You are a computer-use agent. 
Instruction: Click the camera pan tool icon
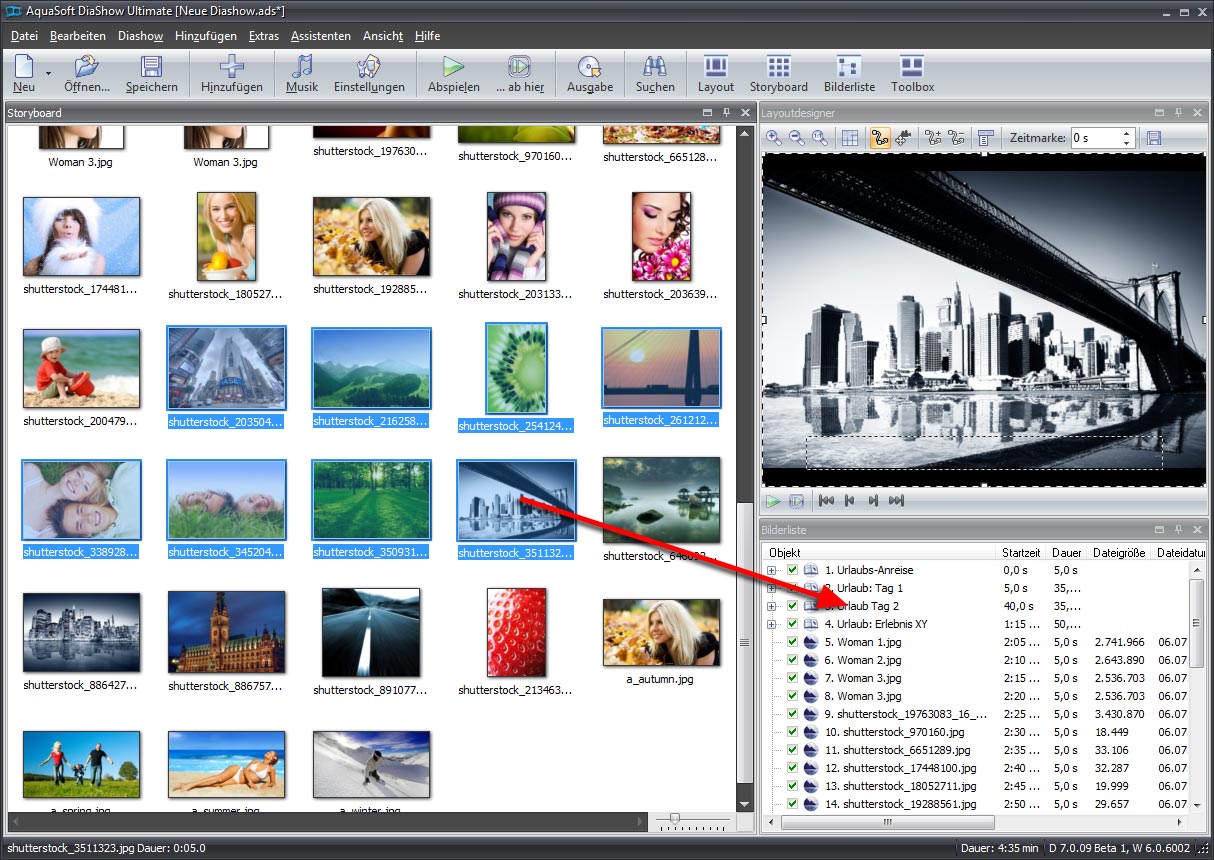pyautogui.click(x=903, y=139)
